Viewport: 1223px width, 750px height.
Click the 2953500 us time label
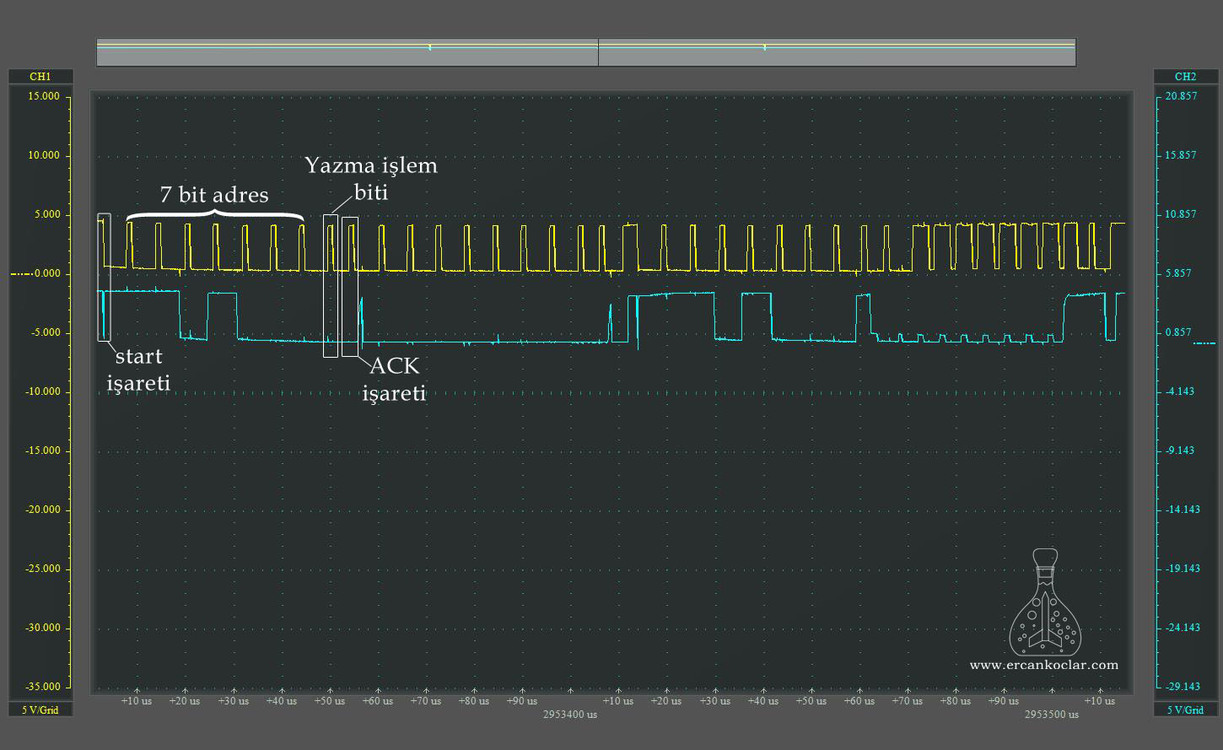pyautogui.click(x=1052, y=715)
